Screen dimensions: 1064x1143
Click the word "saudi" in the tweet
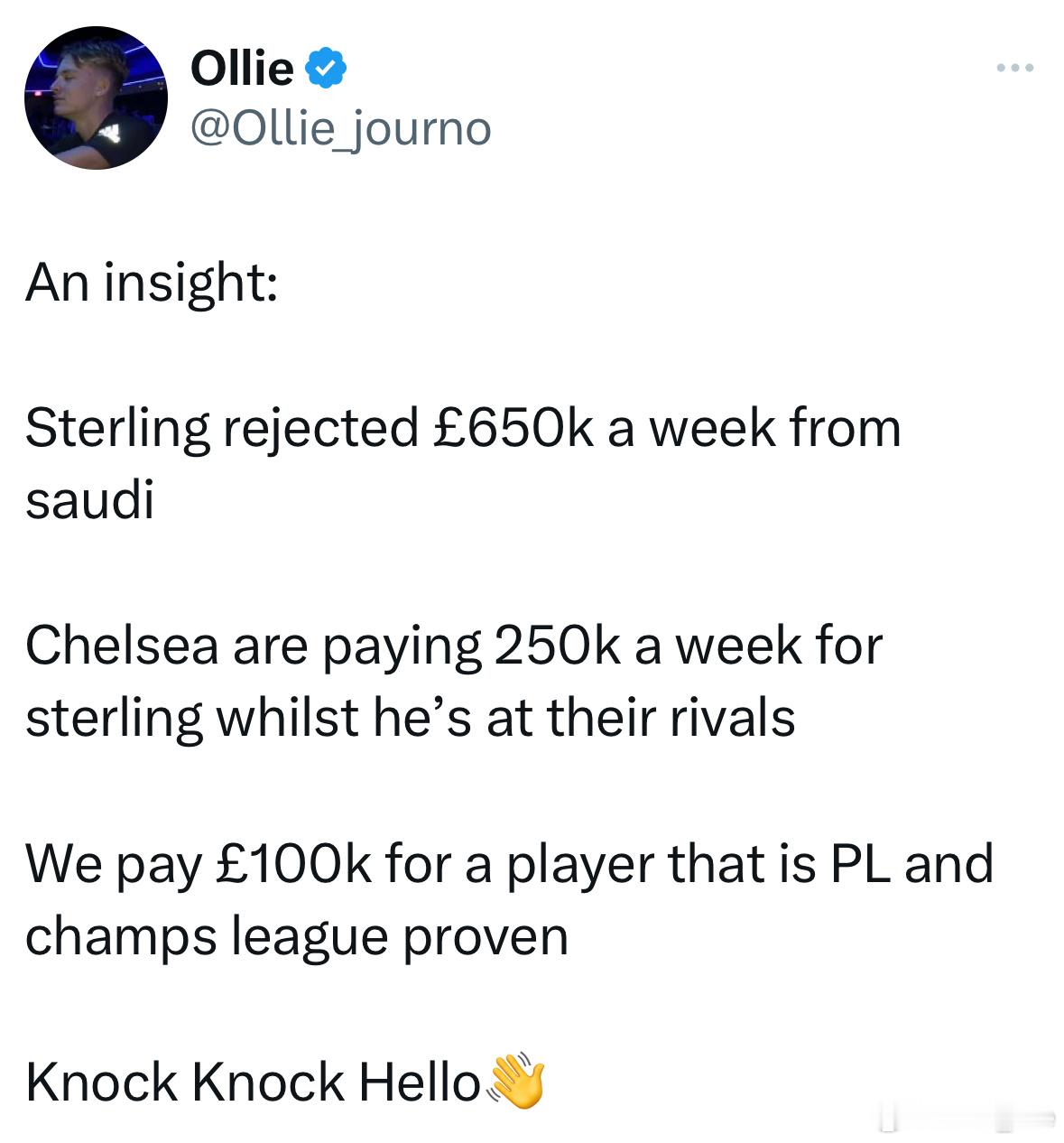[x=89, y=500]
